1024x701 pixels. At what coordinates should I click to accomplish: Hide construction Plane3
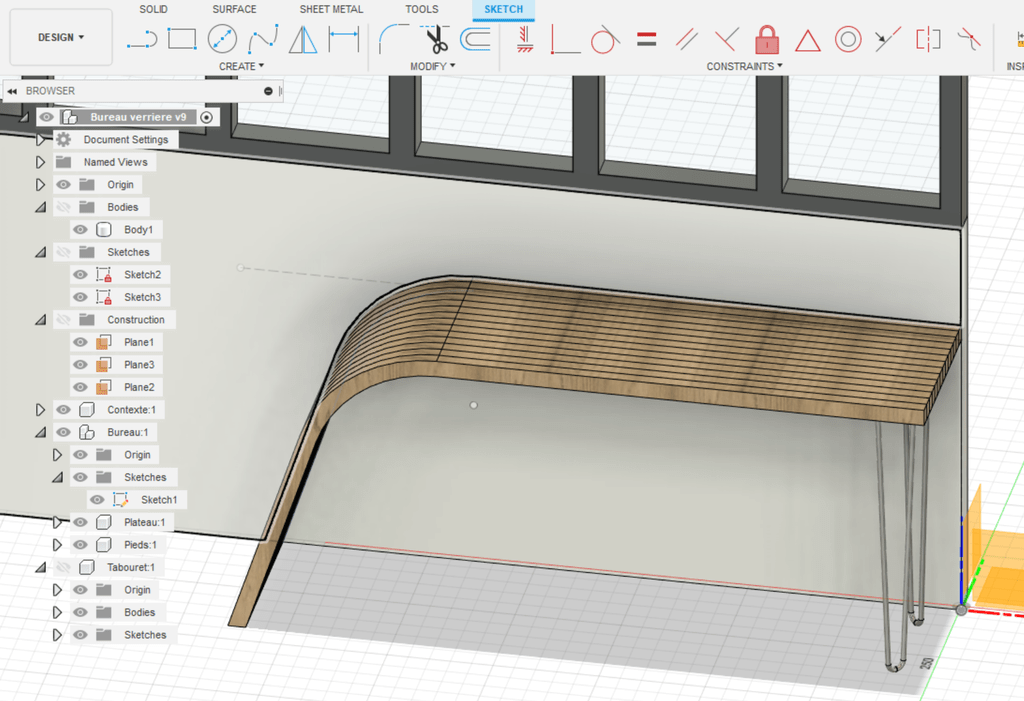(x=80, y=365)
